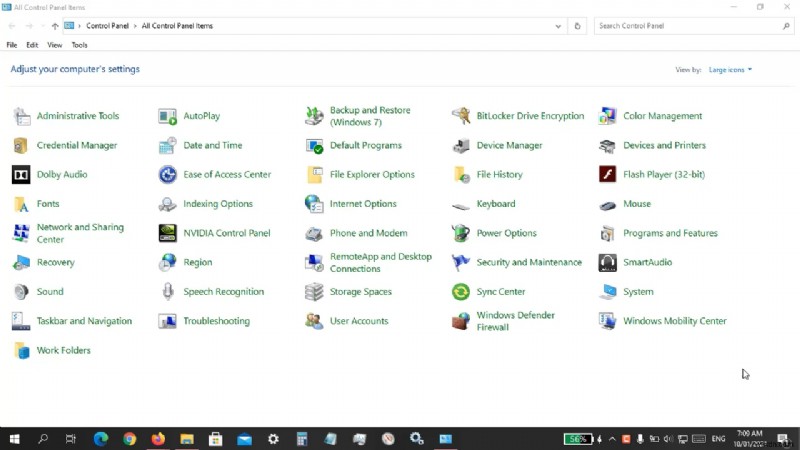
Task: Open the Device Manager link
Action: 509,146
